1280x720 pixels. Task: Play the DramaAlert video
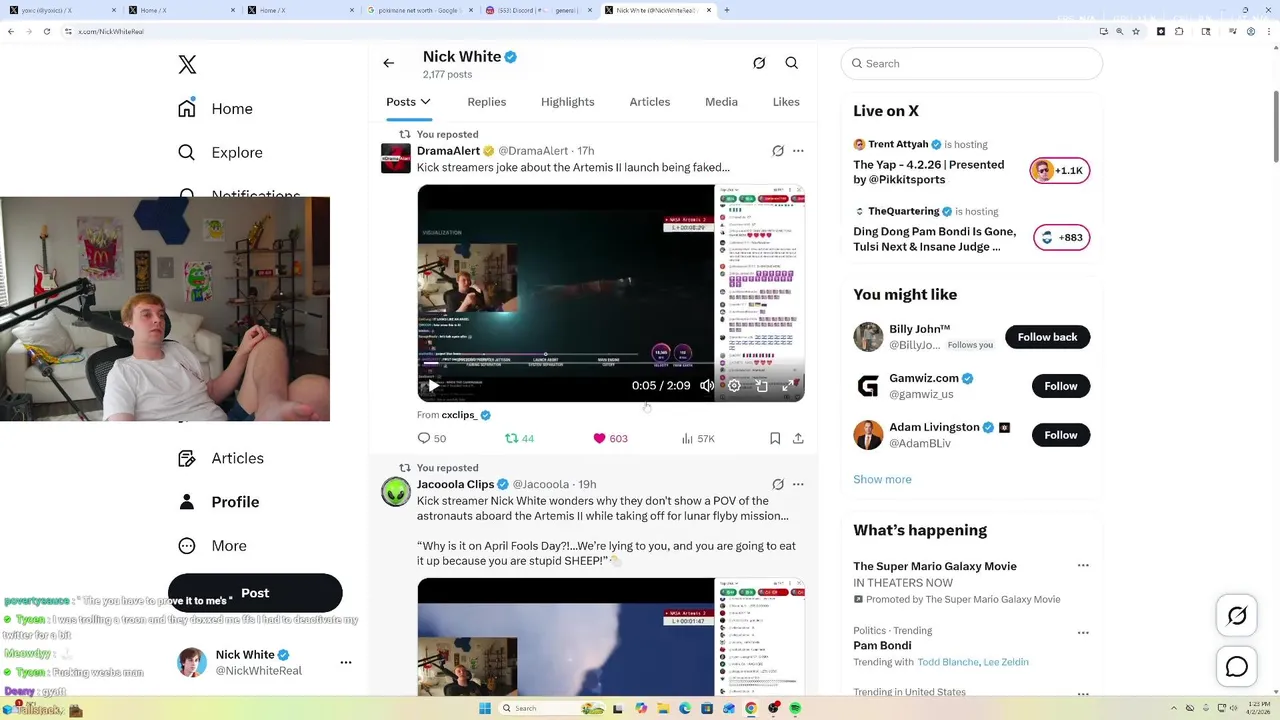(433, 385)
